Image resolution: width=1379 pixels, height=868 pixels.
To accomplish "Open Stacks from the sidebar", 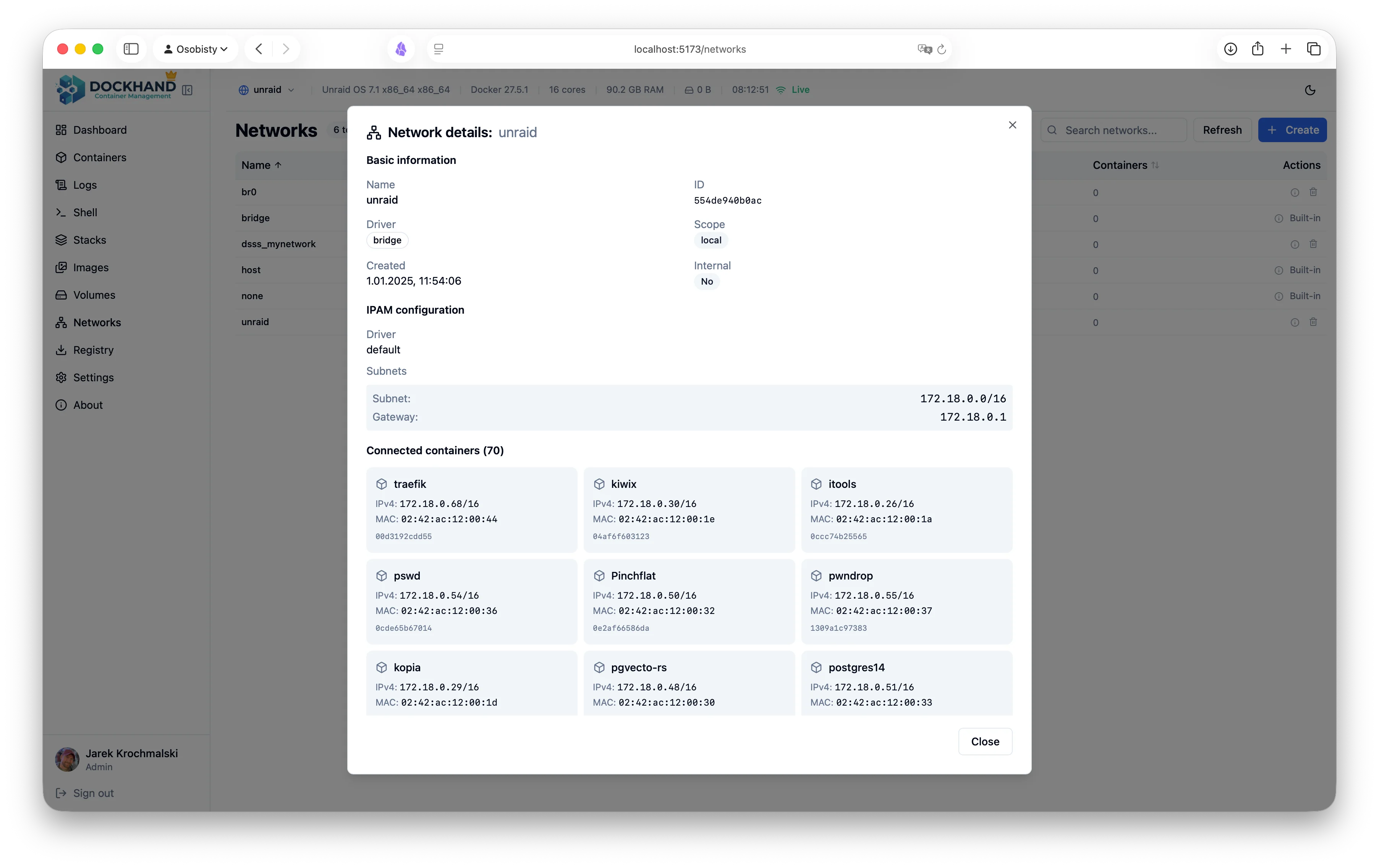I will click(x=89, y=240).
